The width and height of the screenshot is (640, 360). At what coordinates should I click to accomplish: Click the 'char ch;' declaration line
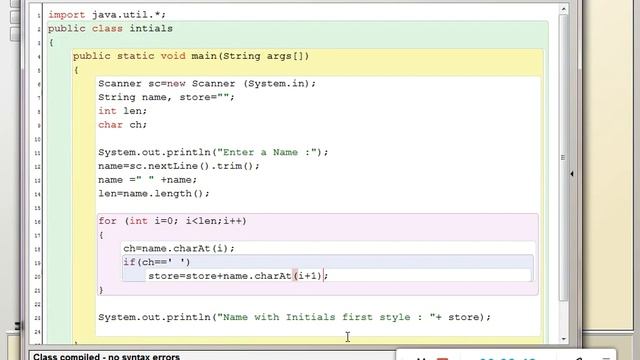click(x=122, y=124)
